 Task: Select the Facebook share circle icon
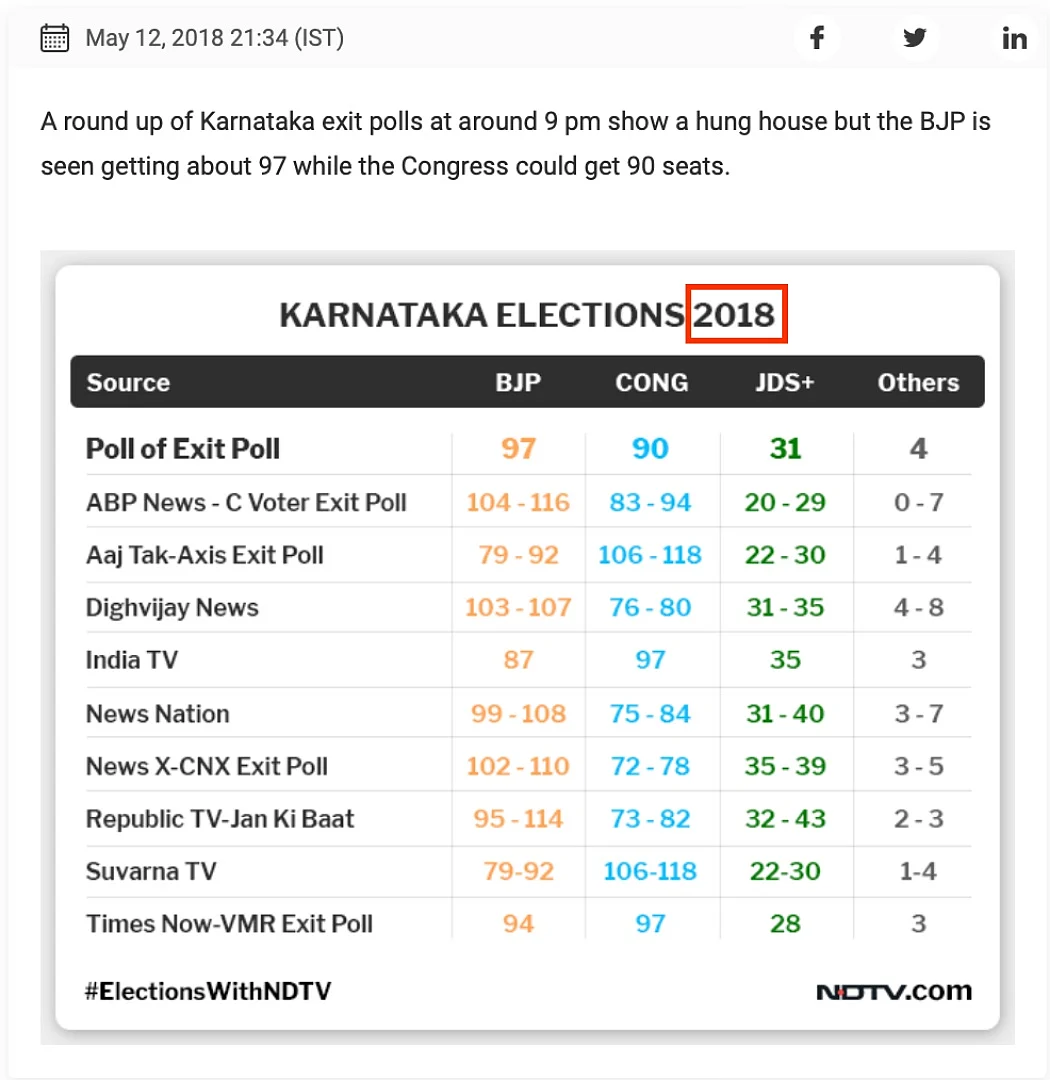(x=818, y=37)
